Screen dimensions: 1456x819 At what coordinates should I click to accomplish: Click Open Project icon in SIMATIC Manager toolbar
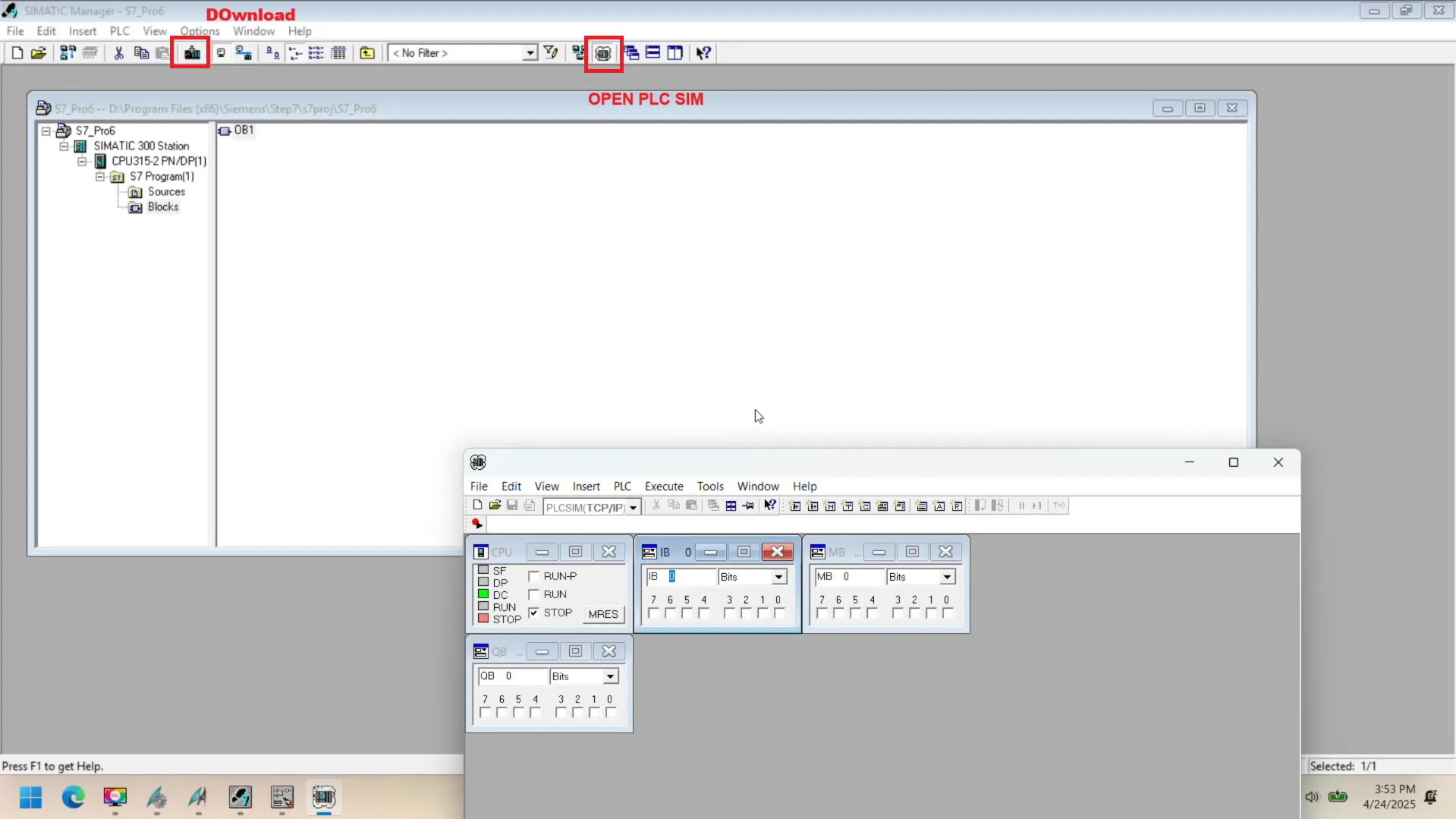point(39,52)
